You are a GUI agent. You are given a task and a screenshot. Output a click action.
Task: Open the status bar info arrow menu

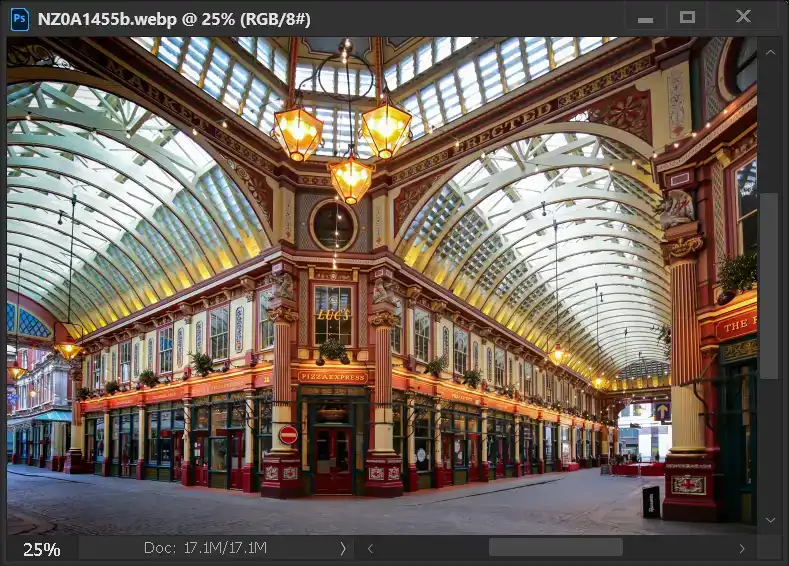343,548
